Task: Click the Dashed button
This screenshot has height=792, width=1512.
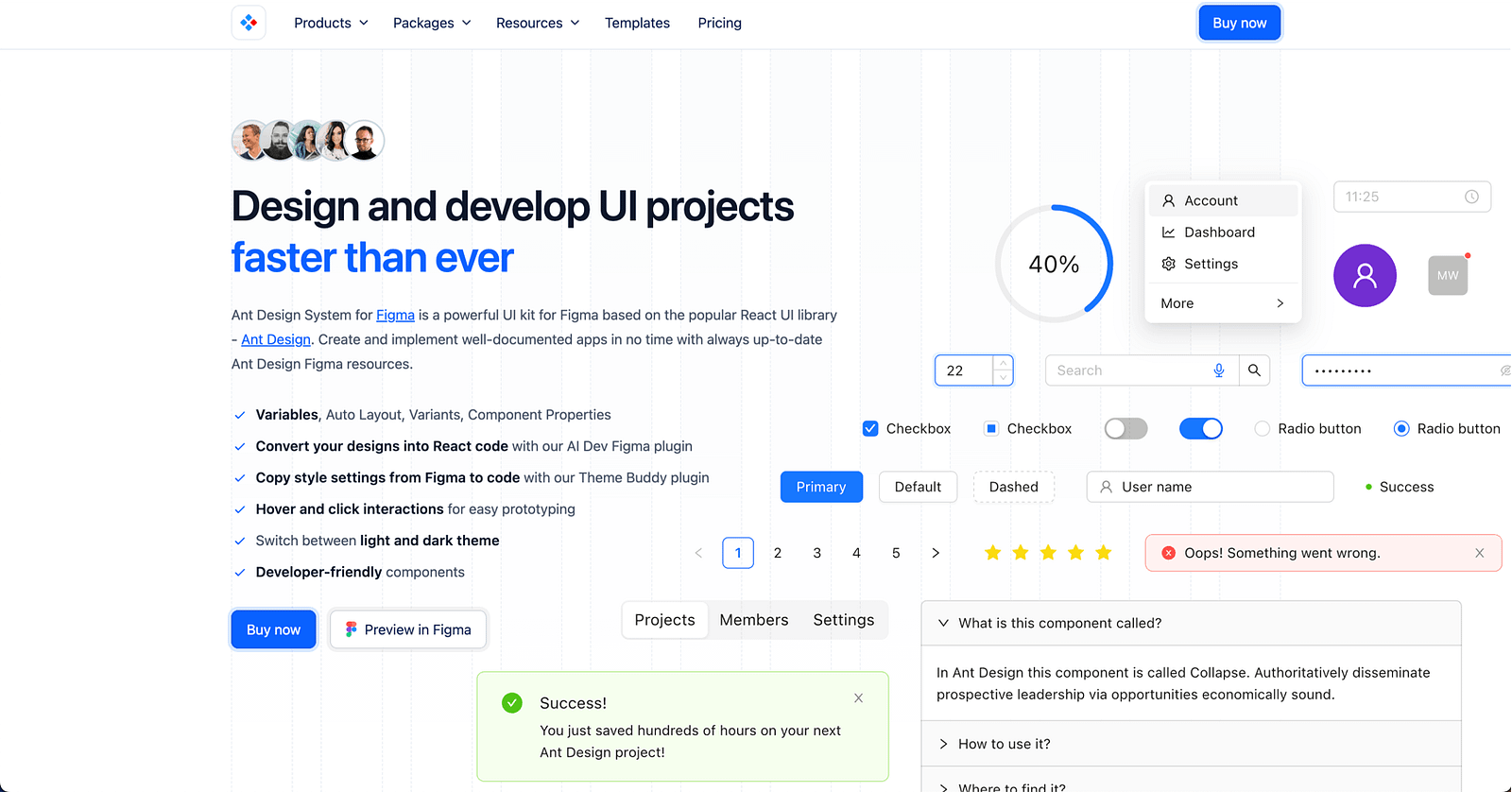Action: coord(1014,487)
